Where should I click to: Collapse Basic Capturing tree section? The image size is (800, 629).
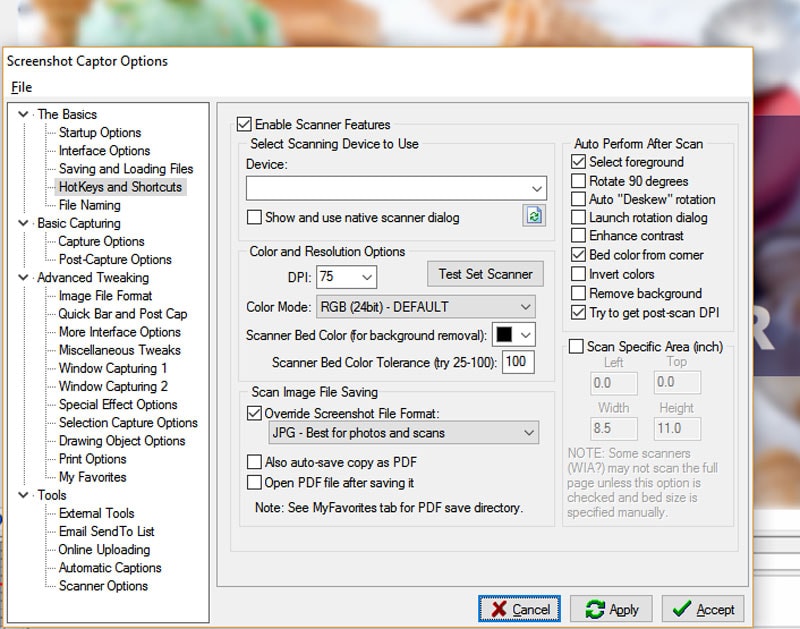23,223
